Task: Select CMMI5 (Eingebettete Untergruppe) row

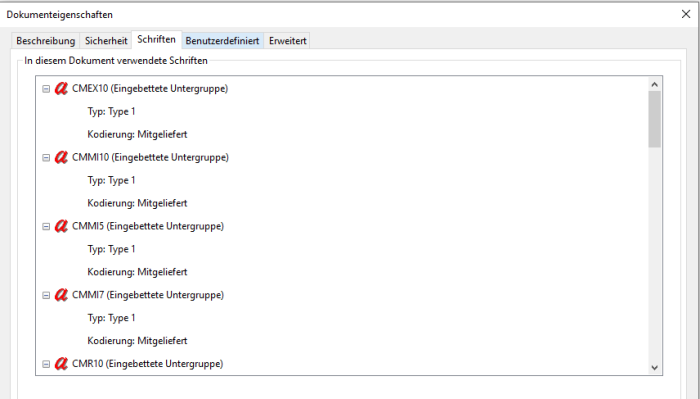Action: click(148, 226)
